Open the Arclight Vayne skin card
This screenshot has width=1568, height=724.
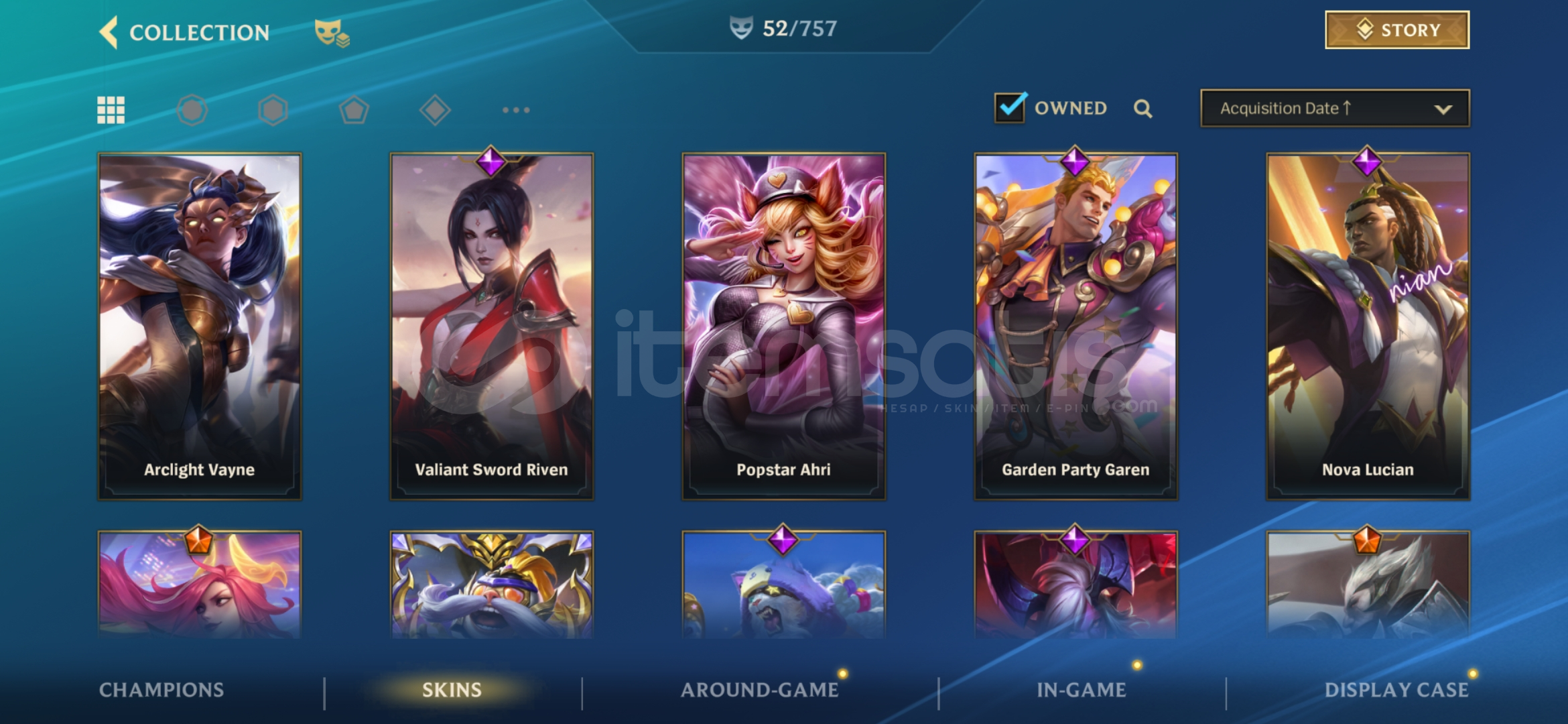click(x=200, y=326)
